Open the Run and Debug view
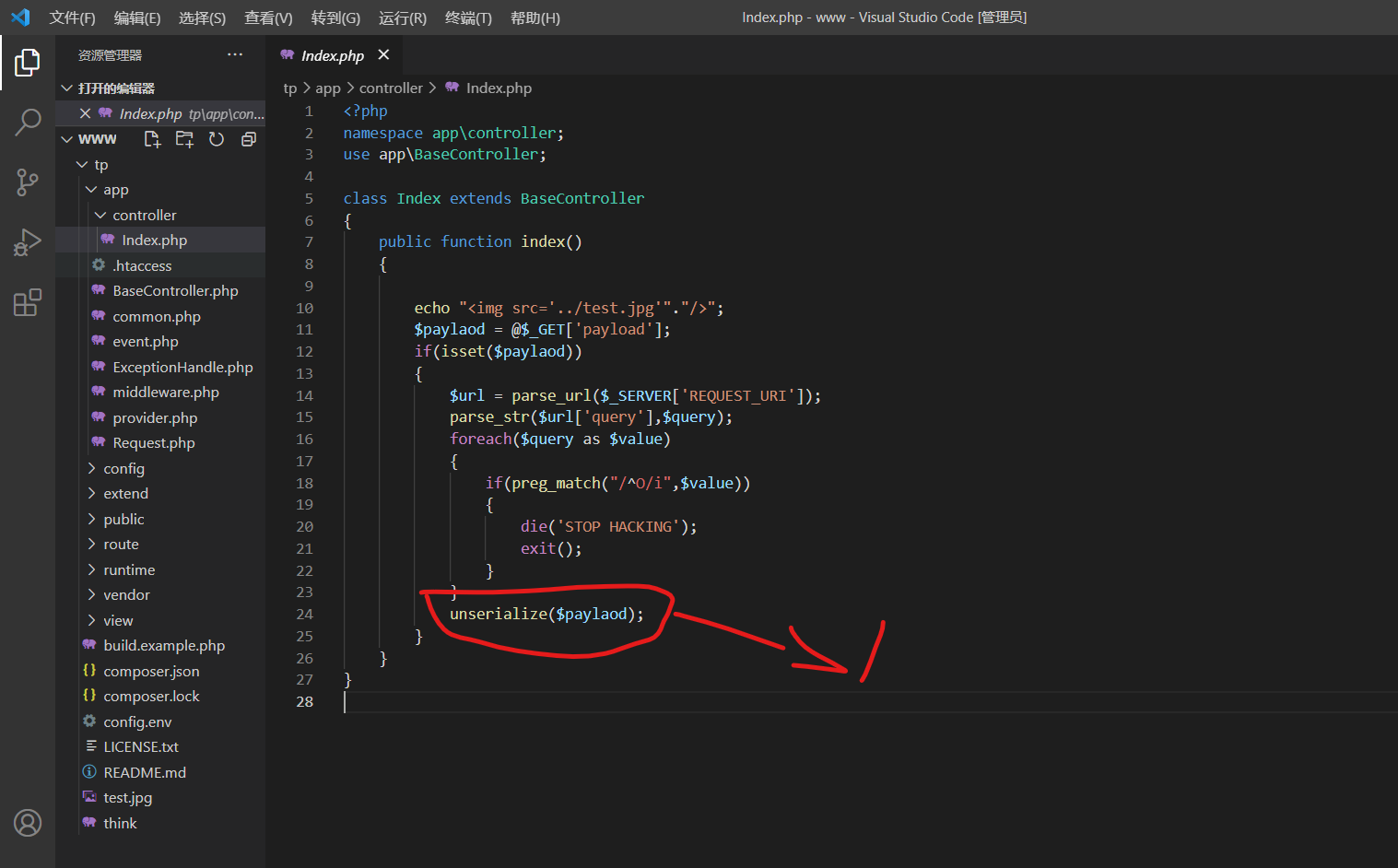The width and height of the screenshot is (1398, 868). [x=28, y=242]
